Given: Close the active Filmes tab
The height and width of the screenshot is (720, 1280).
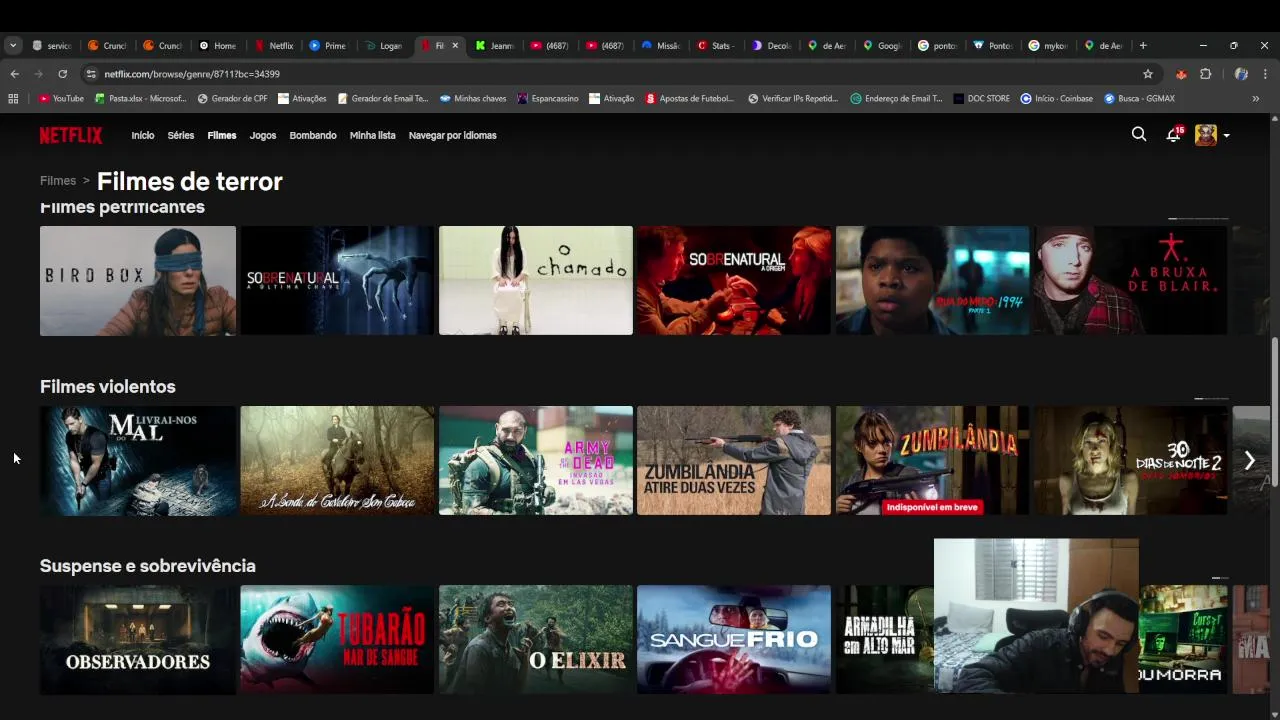Looking at the screenshot, I should [x=456, y=45].
